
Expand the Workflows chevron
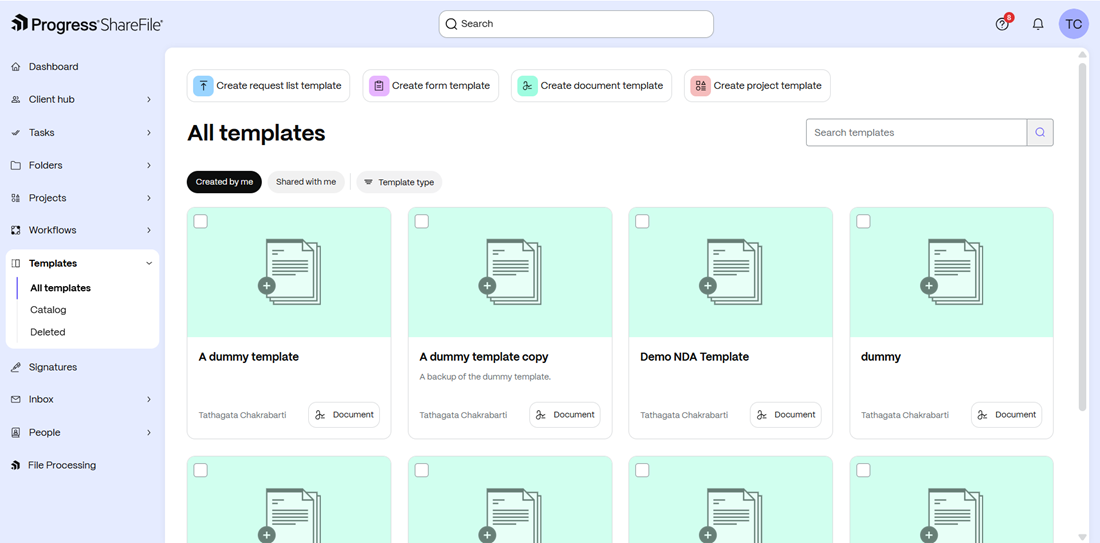pos(149,230)
